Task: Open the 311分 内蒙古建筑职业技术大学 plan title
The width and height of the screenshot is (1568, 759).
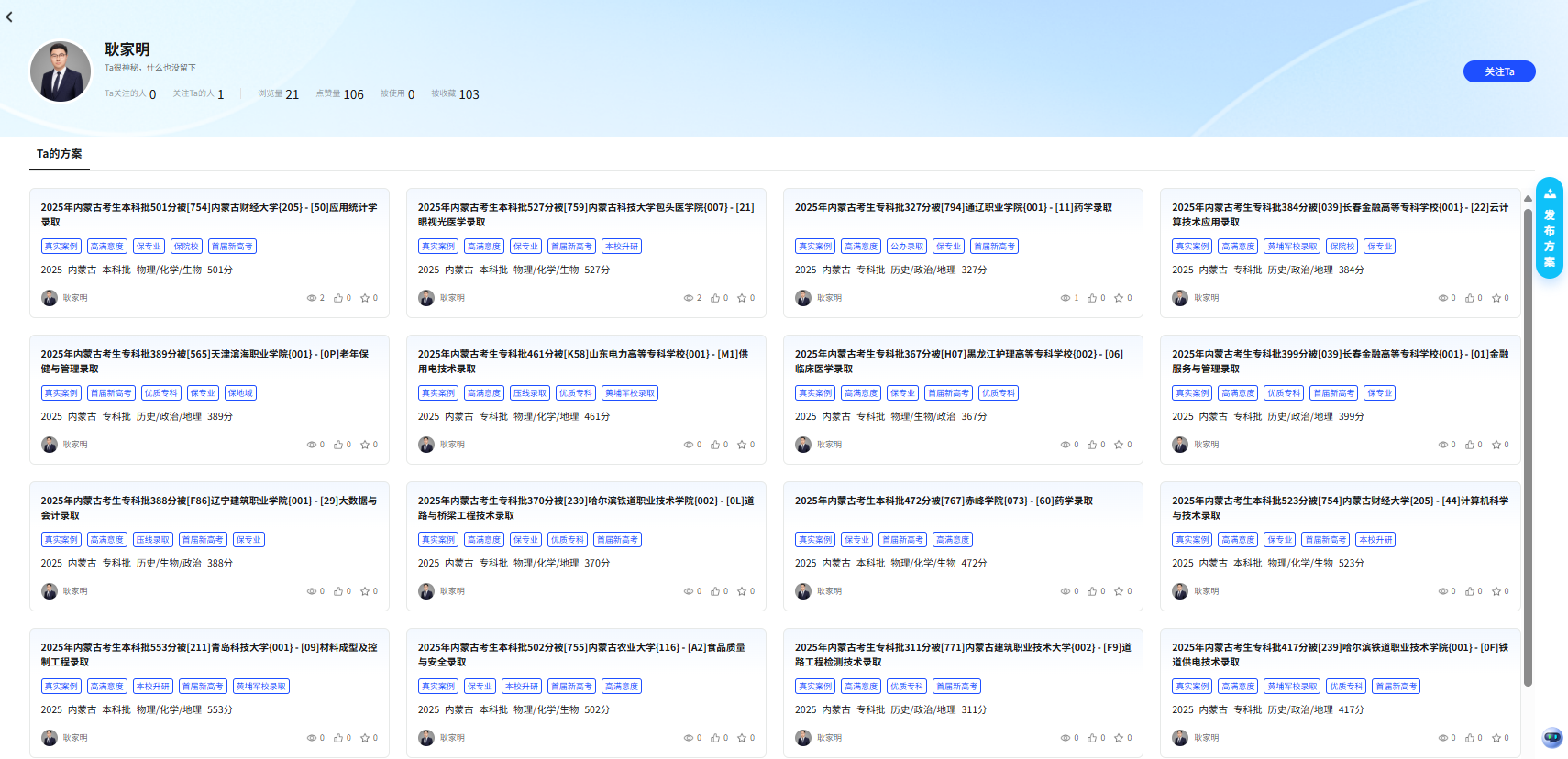Action: (x=963, y=654)
